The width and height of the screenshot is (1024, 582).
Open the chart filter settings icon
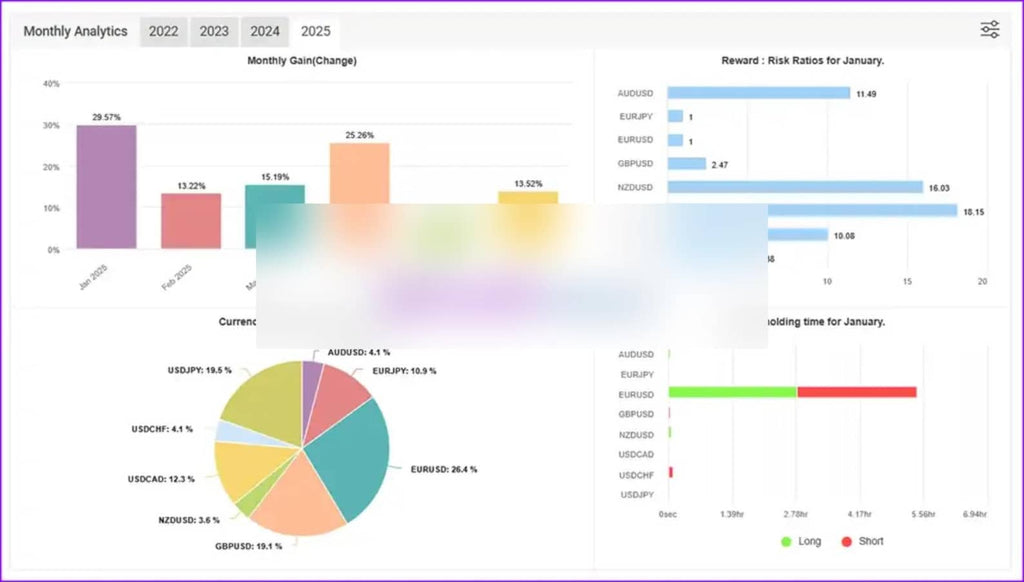[x=989, y=30]
